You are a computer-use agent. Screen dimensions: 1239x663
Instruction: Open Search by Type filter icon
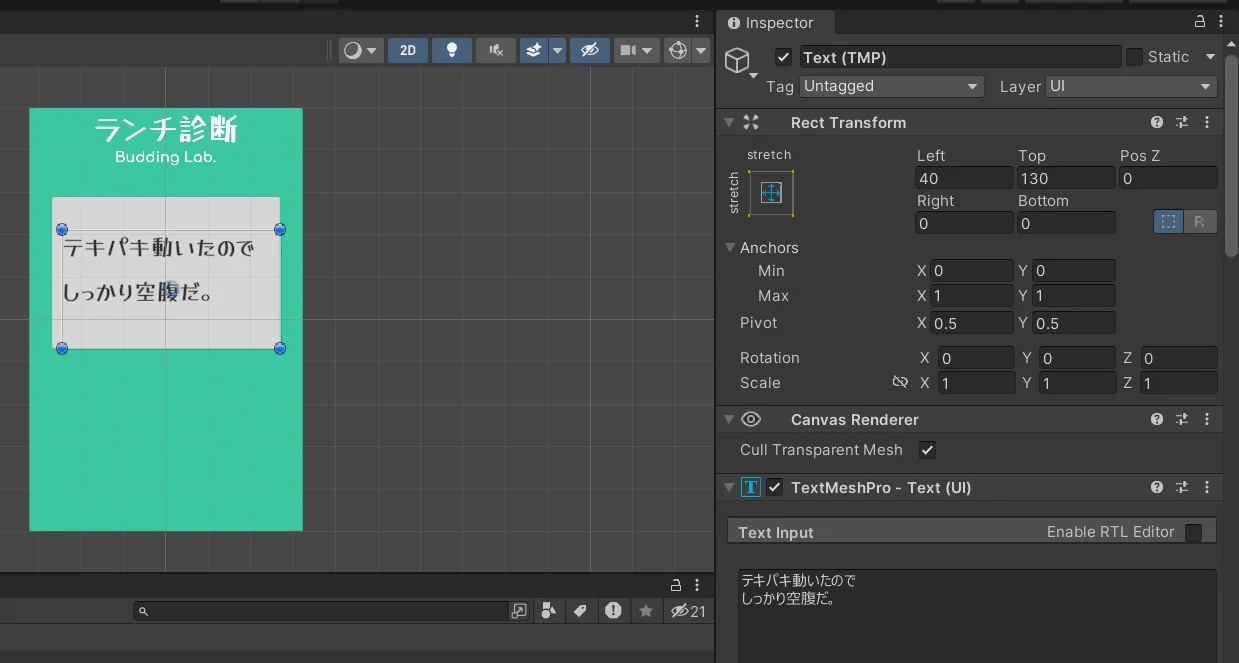point(548,610)
